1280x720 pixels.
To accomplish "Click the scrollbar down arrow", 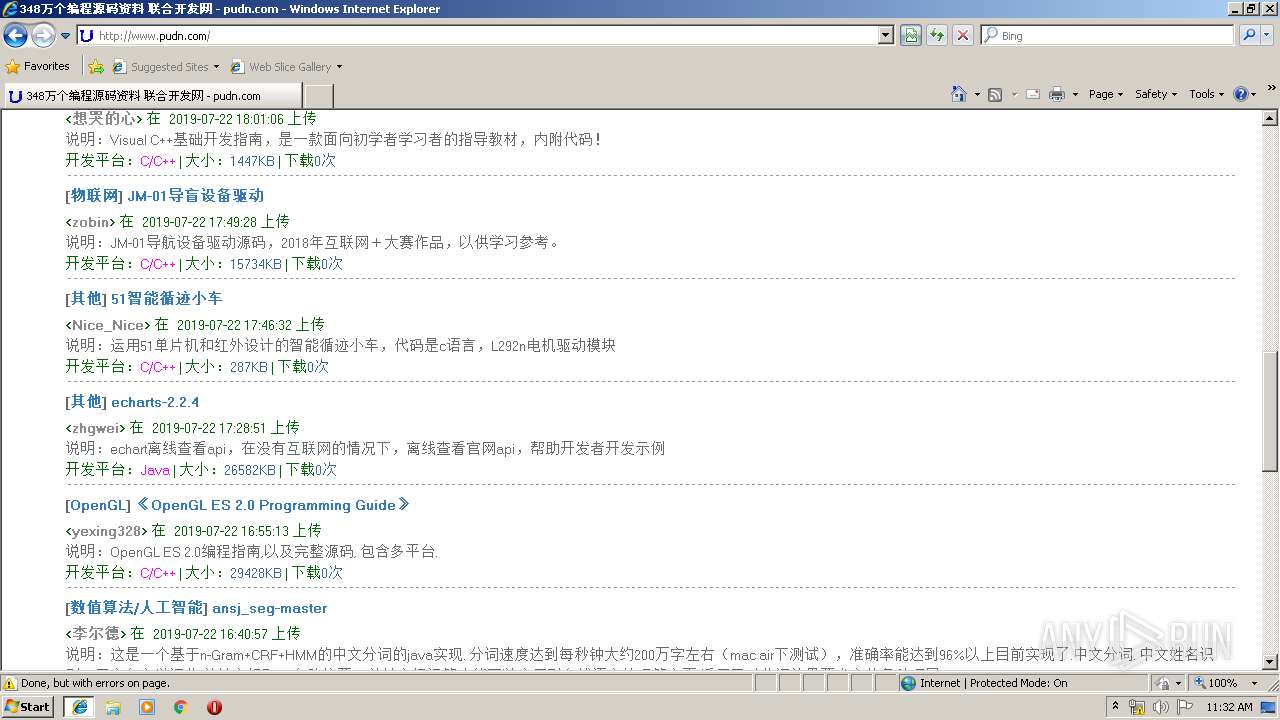I will click(x=1270, y=661).
